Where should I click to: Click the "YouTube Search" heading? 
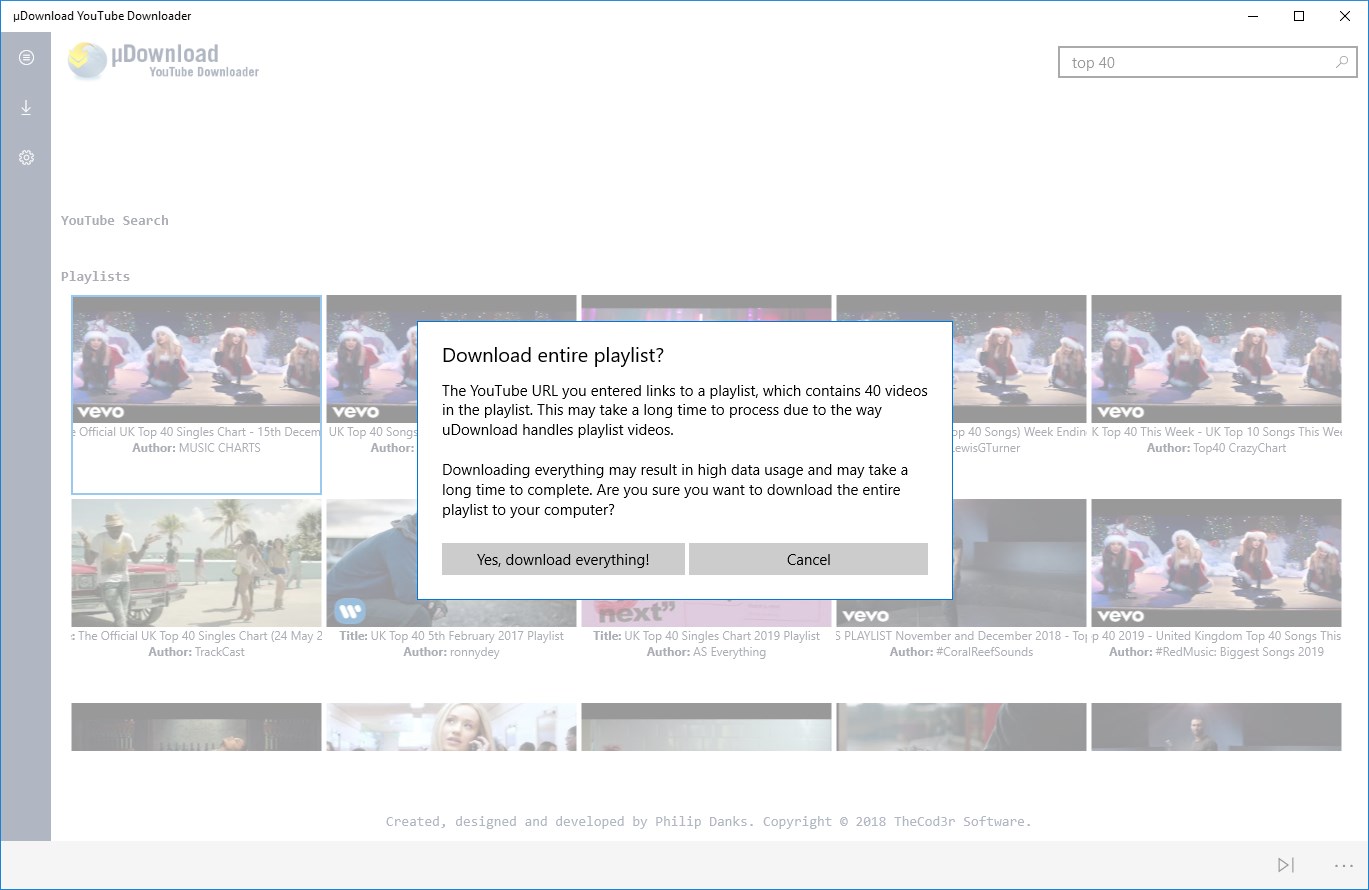tap(115, 220)
